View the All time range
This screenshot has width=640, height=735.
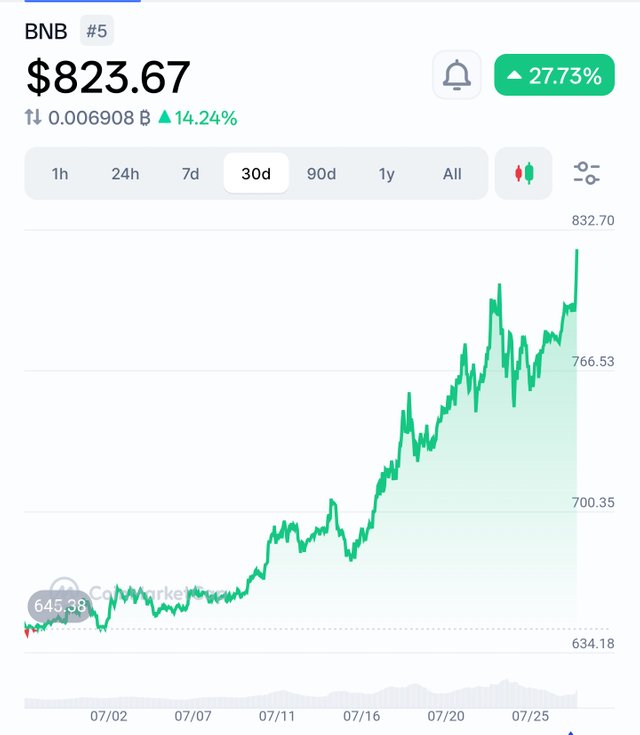pyautogui.click(x=452, y=174)
